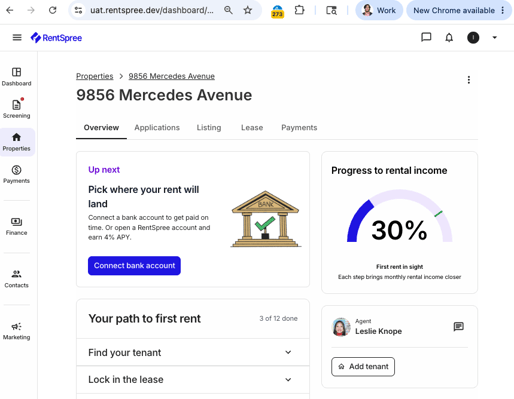Screen dimensions: 514x399
Task: Go to Dashboard in the sidebar
Action: tap(16, 77)
